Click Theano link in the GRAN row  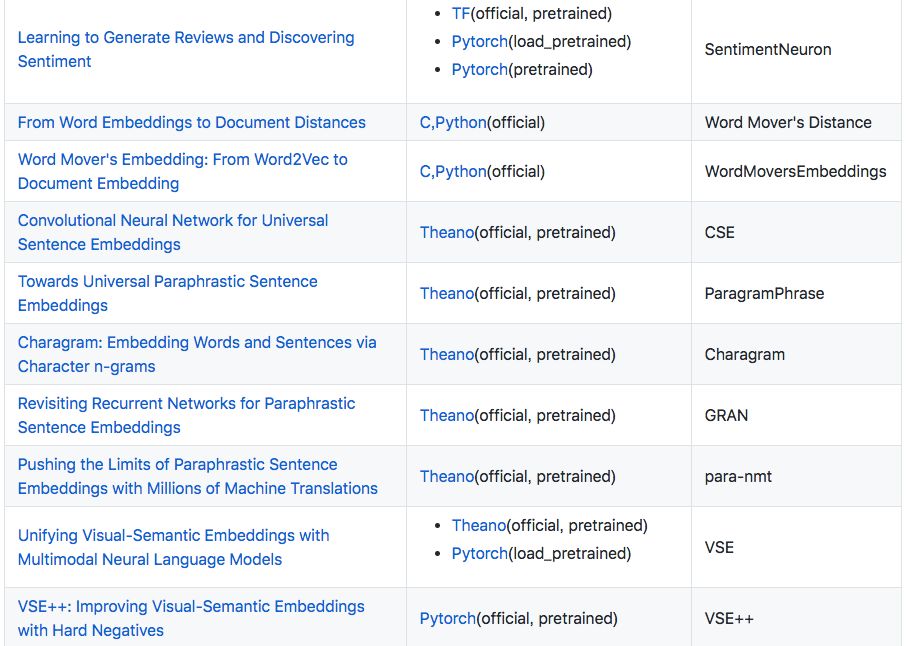(447, 416)
